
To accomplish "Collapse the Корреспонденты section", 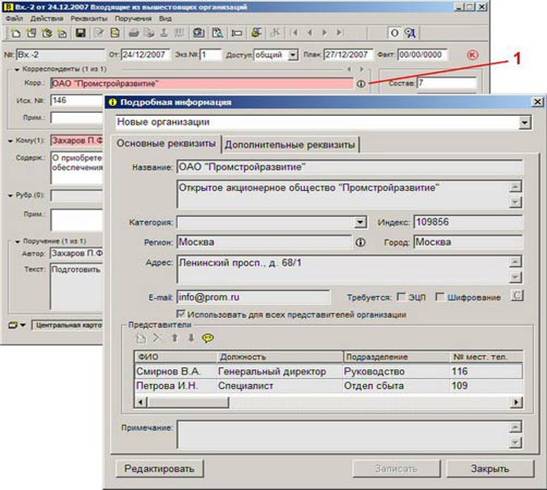I will click(17, 69).
